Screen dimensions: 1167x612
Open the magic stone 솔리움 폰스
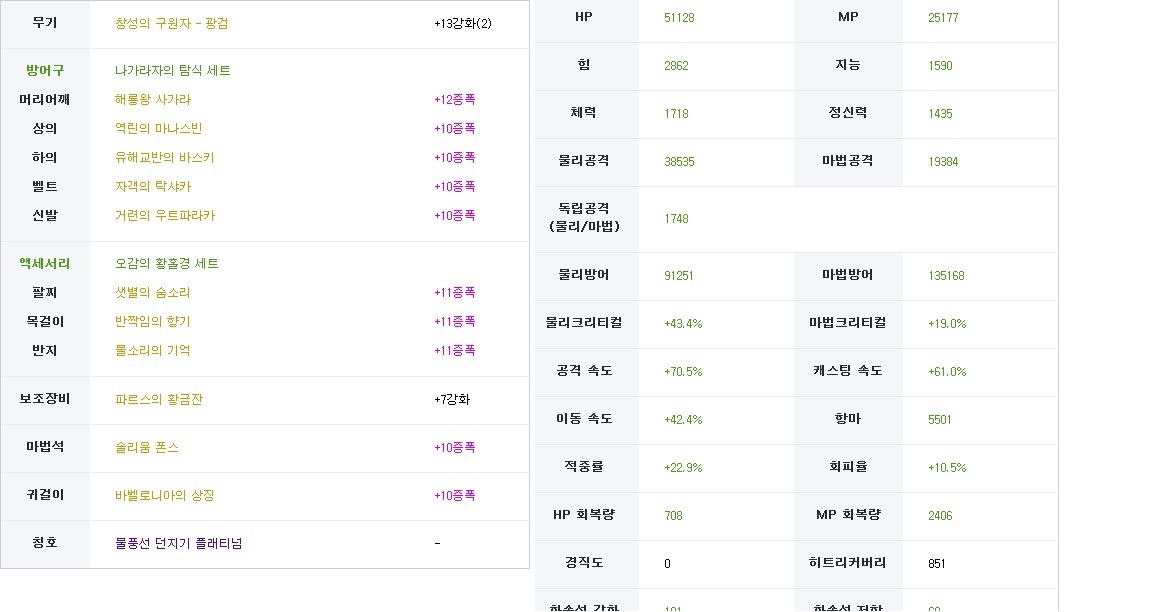(x=147, y=447)
